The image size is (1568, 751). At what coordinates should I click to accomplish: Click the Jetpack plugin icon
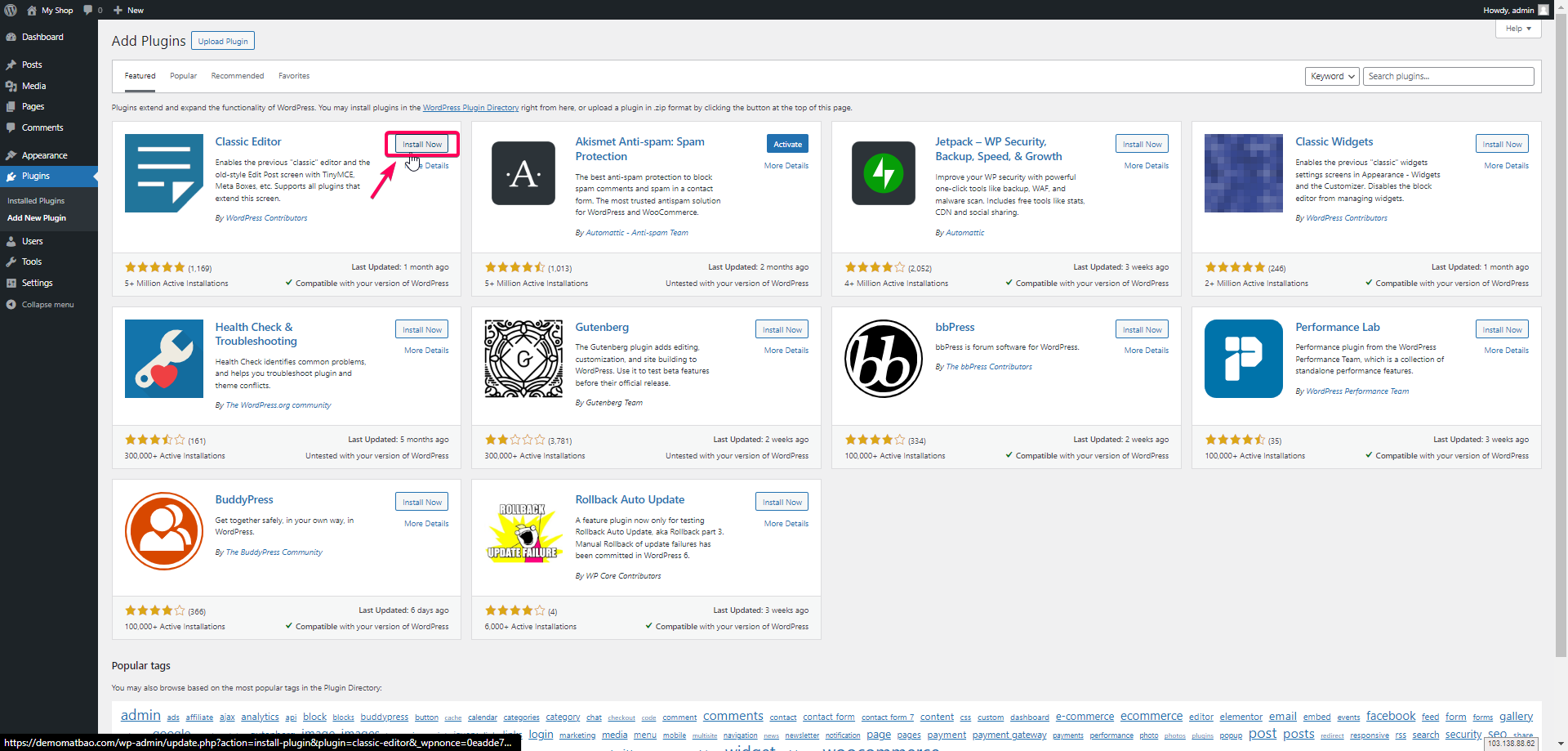884,173
